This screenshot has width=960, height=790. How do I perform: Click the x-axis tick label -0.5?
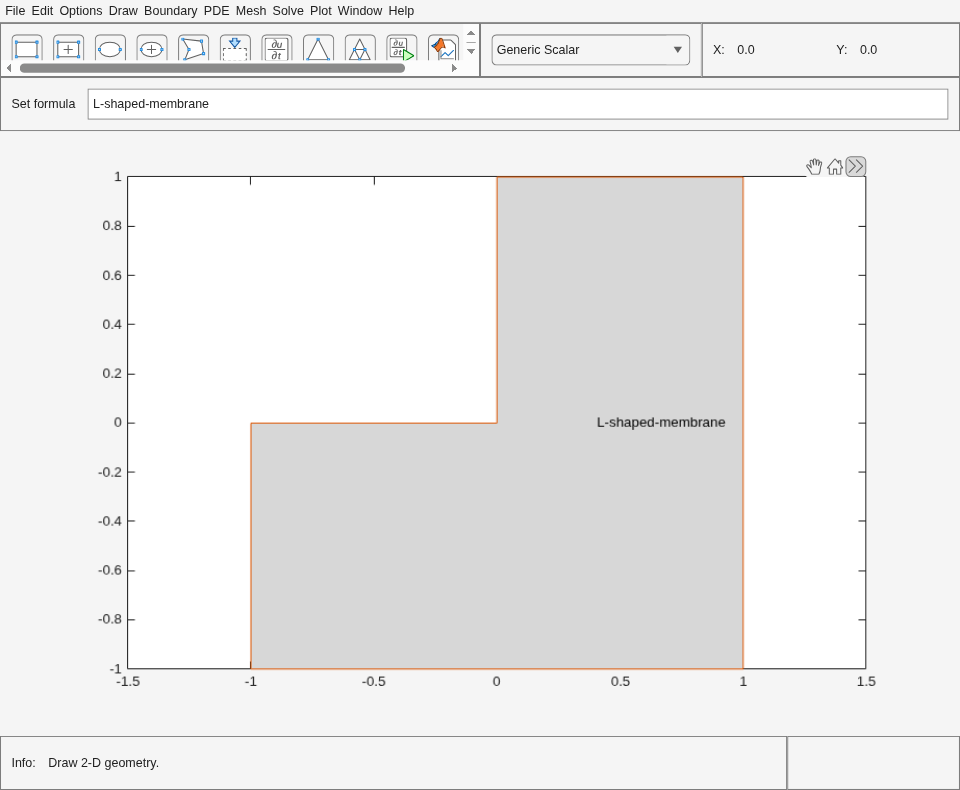(373, 682)
